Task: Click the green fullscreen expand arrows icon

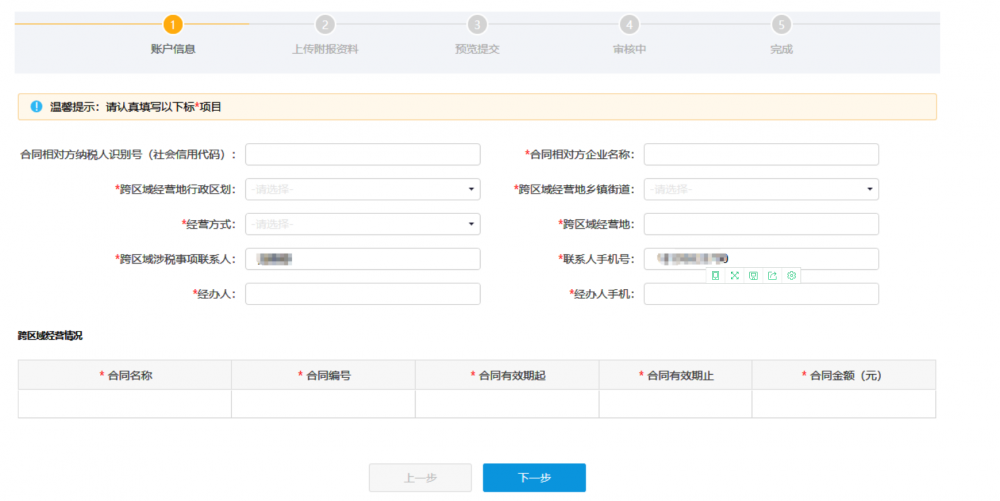Action: 735,275
